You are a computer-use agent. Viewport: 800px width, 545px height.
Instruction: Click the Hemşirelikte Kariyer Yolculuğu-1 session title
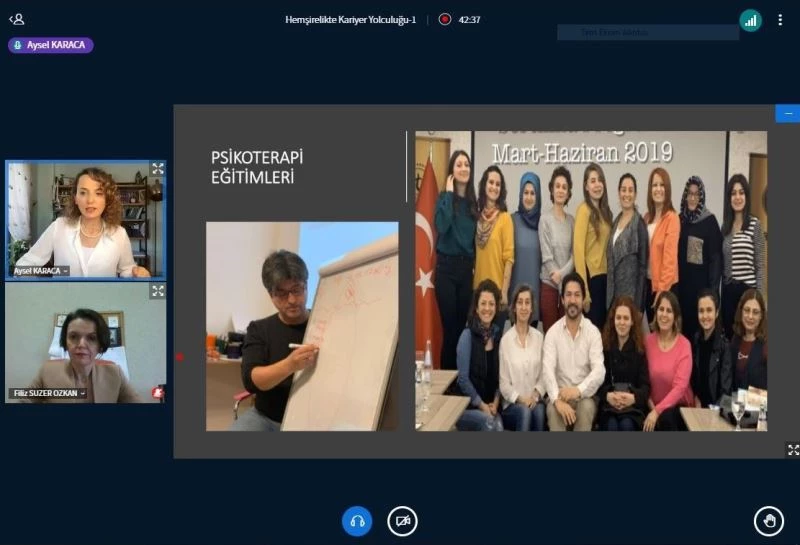point(350,19)
